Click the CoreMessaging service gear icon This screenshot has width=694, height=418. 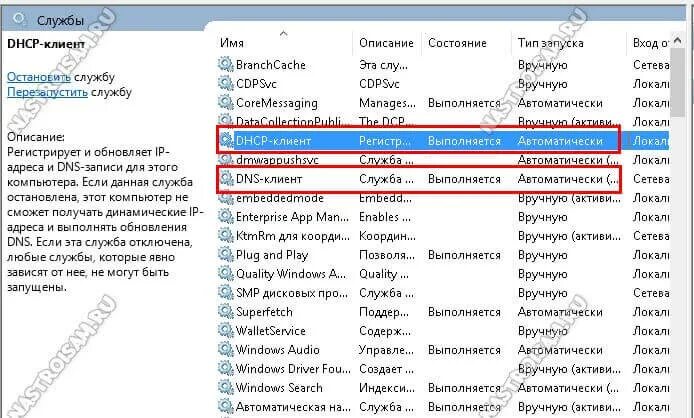[x=226, y=103]
